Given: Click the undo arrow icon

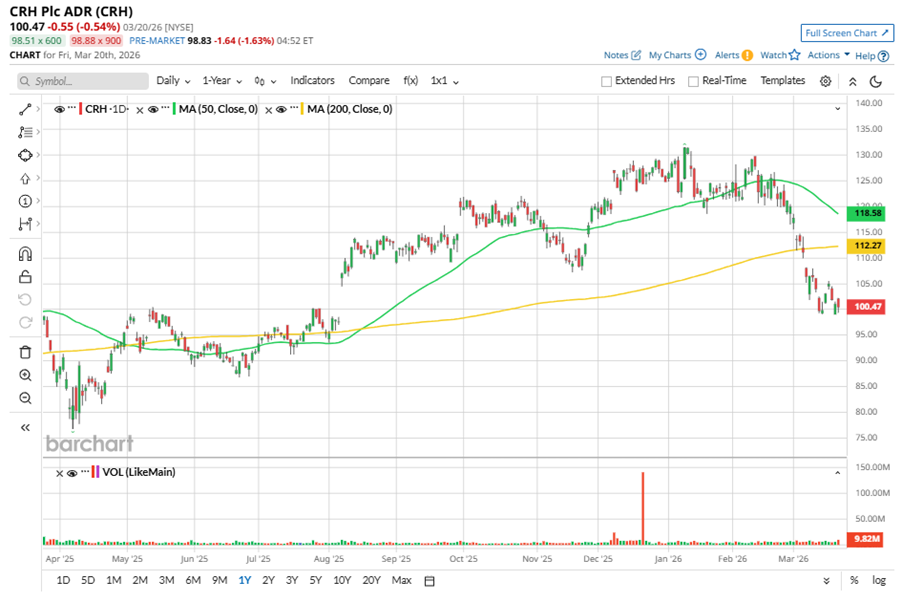Looking at the screenshot, I should (x=25, y=300).
